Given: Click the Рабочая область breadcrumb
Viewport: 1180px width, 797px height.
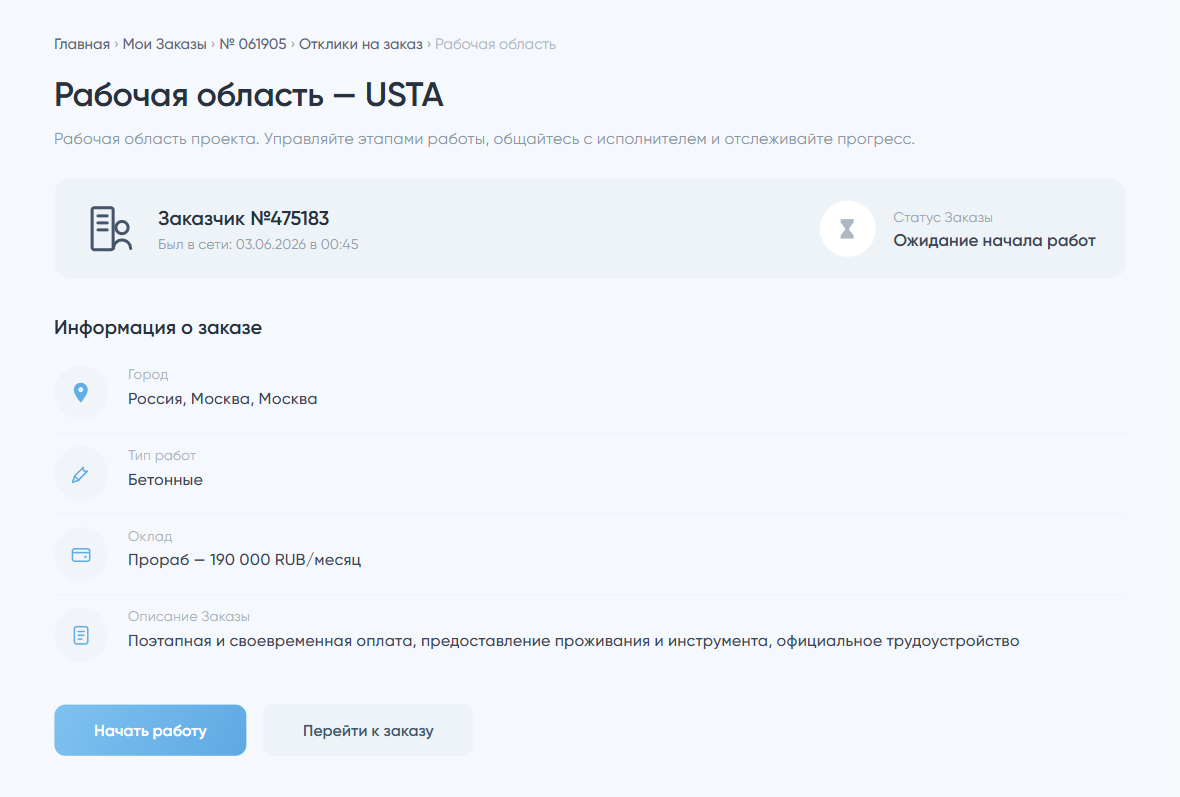Looking at the screenshot, I should click(x=495, y=44).
